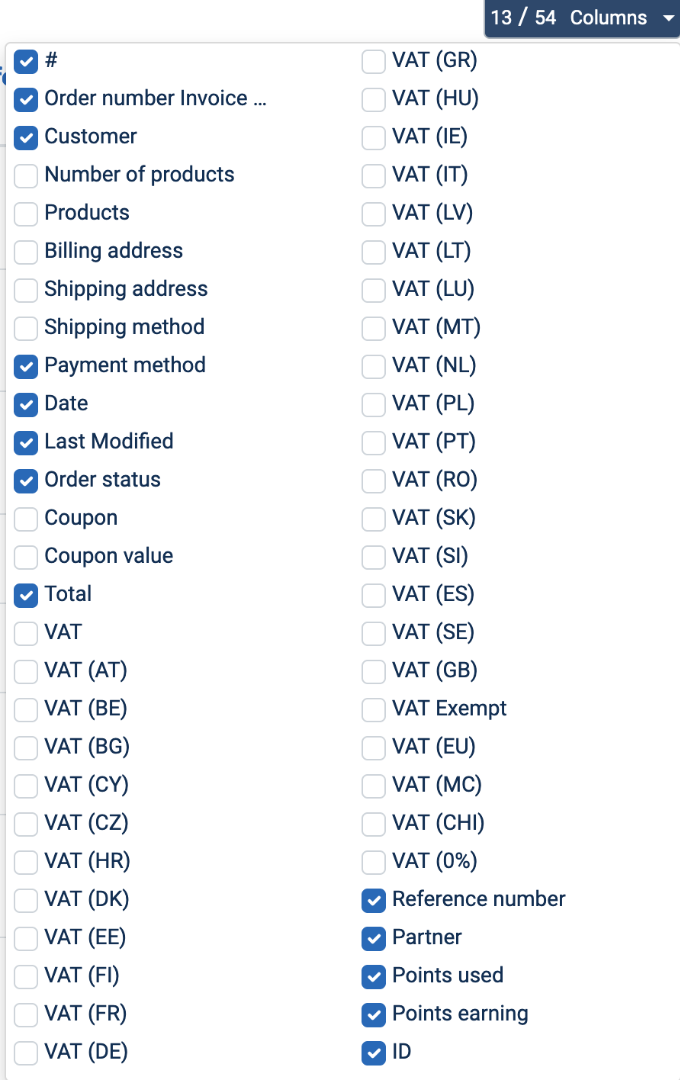Show the Shipping address column

tap(27, 289)
